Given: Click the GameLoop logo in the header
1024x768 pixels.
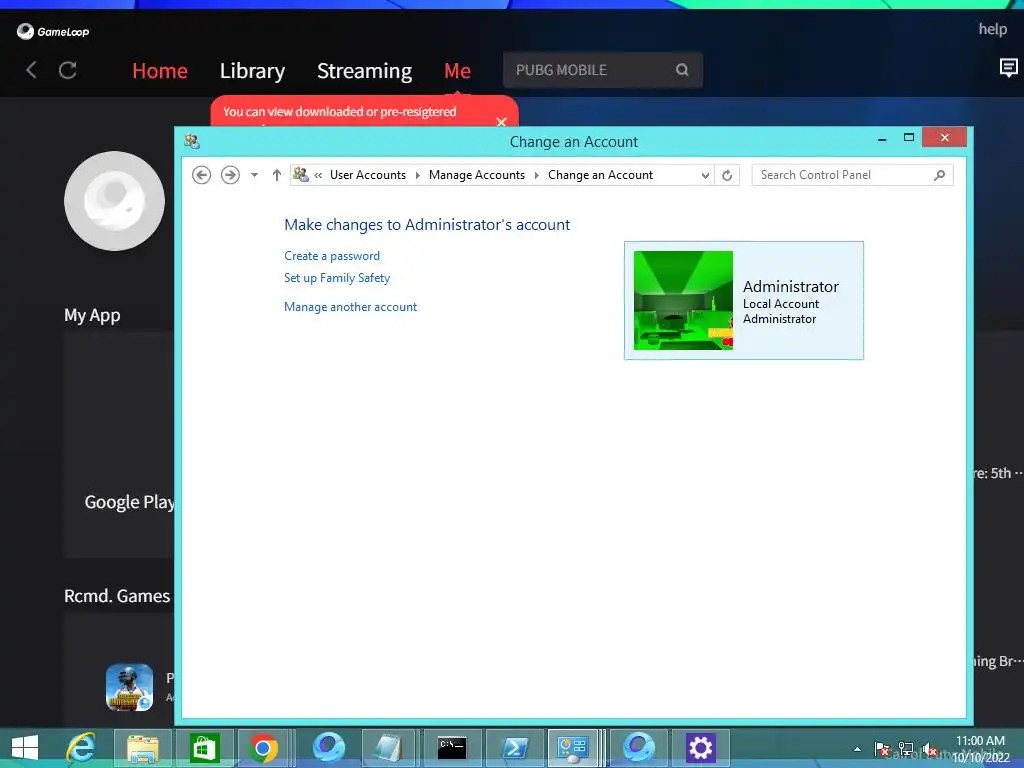Looking at the screenshot, I should coord(53,31).
